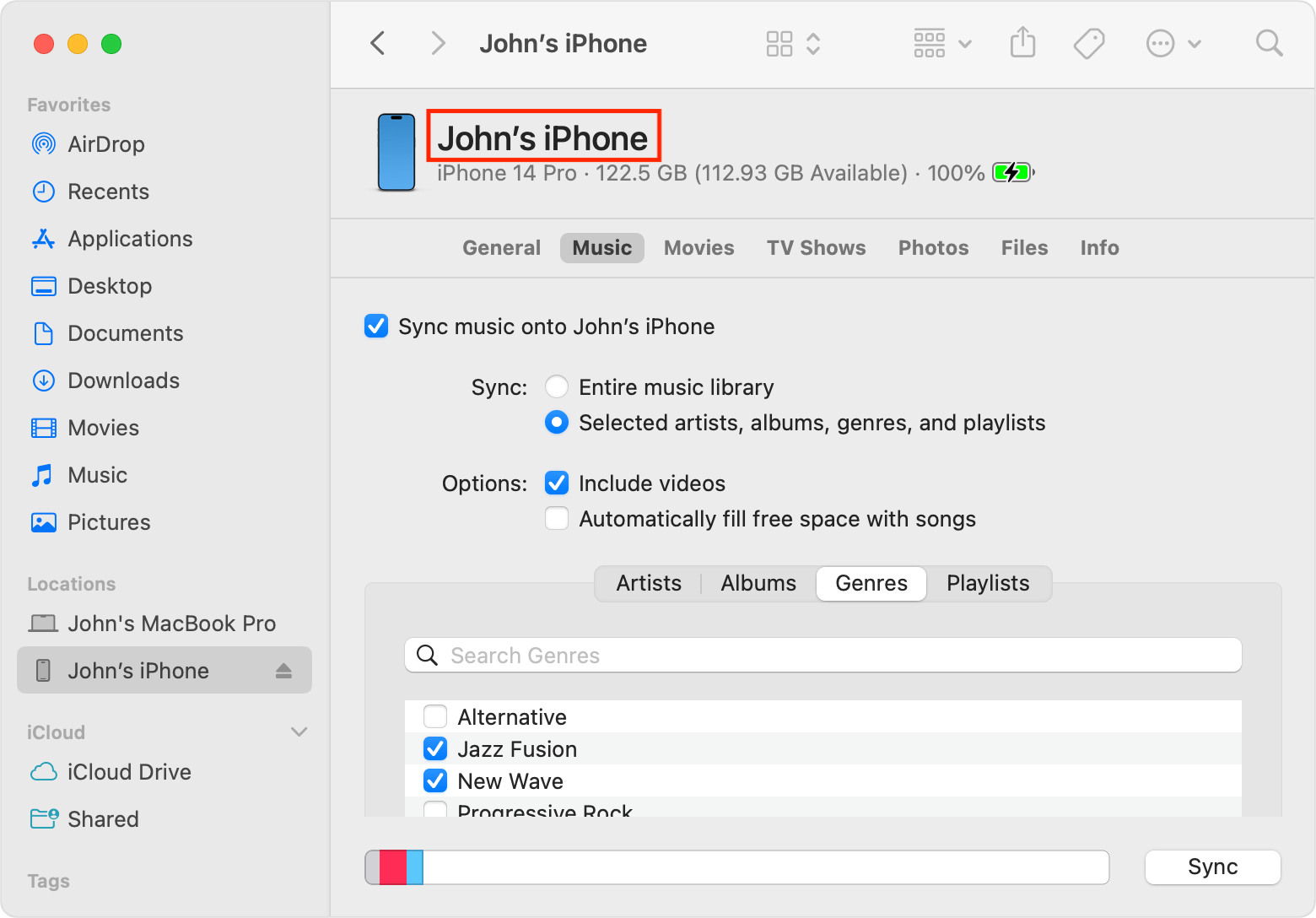Viewport: 1316px width, 918px height.
Task: Eject John's iPhone from the sidebar
Action: 283,671
